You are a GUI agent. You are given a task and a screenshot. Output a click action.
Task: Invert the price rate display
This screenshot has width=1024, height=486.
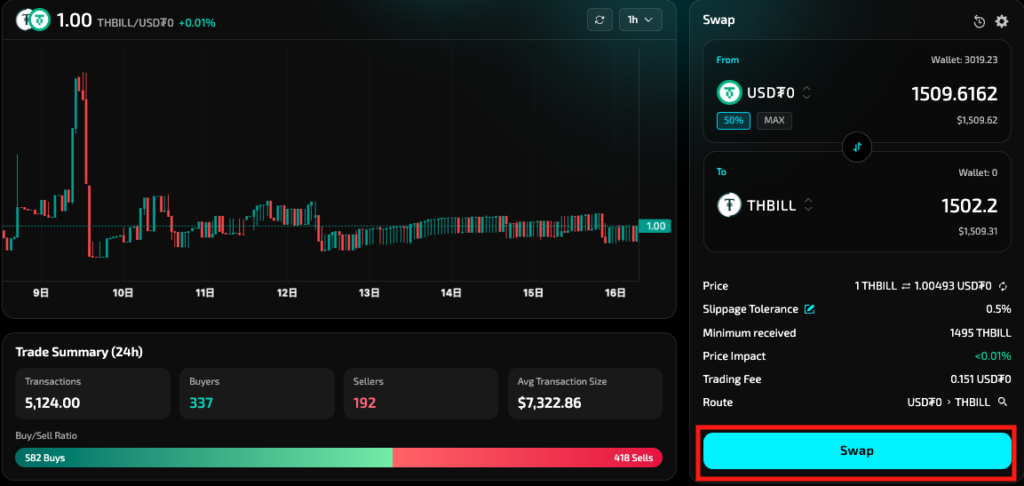pos(905,286)
